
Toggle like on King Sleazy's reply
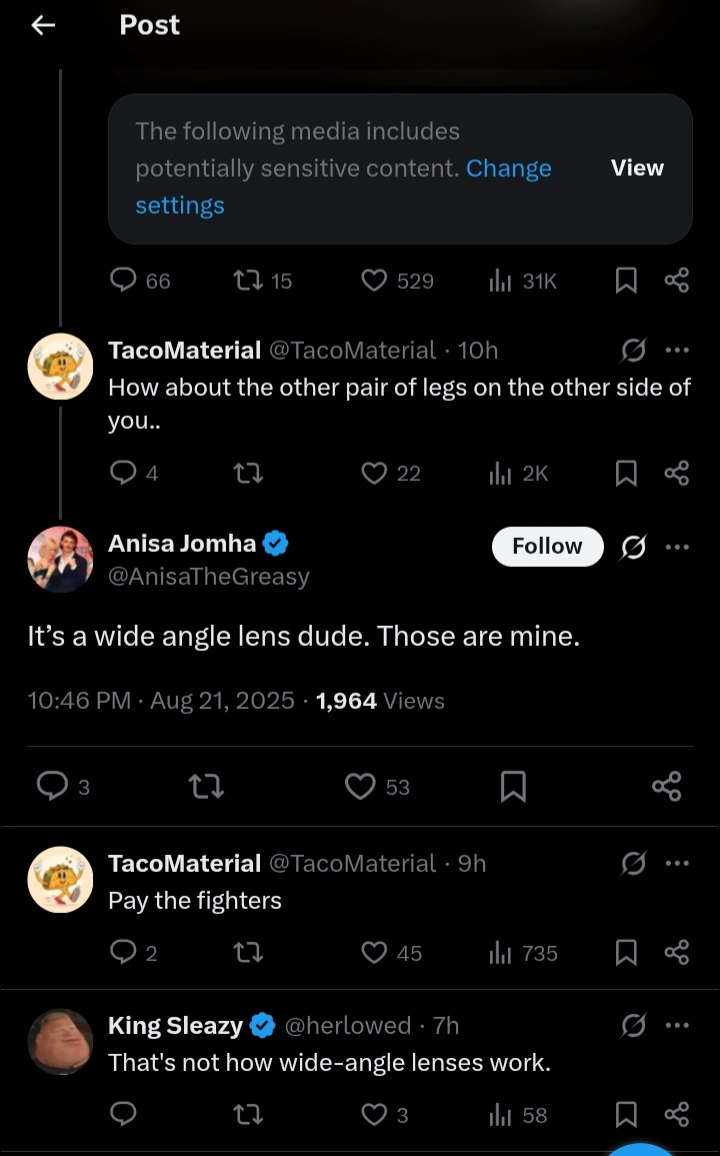click(374, 1114)
